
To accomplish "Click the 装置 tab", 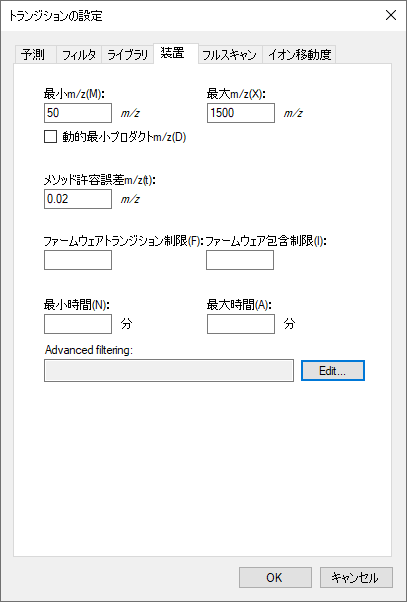I will 176,54.
